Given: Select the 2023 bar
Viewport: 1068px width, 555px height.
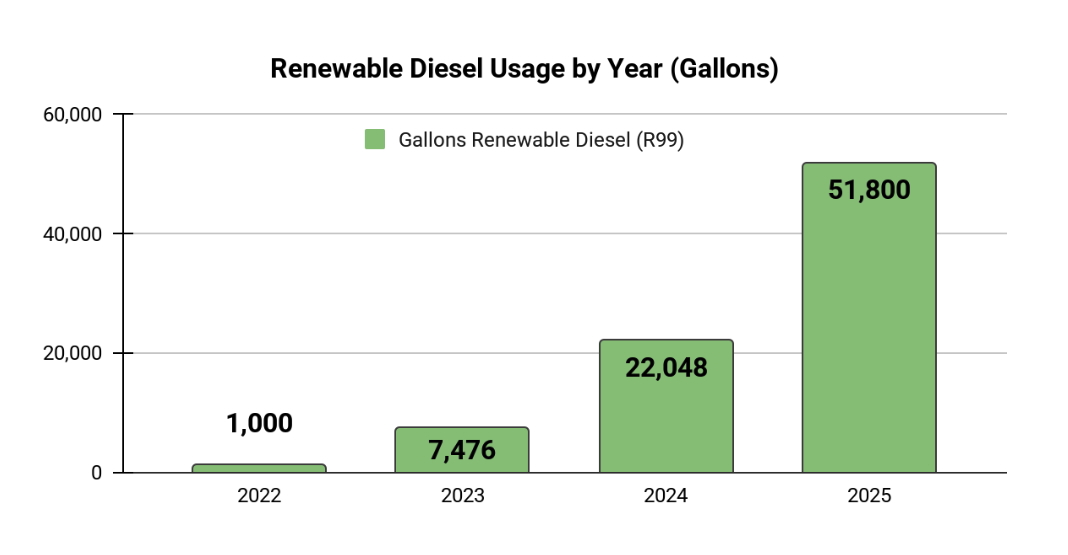Looking at the screenshot, I should [462, 450].
